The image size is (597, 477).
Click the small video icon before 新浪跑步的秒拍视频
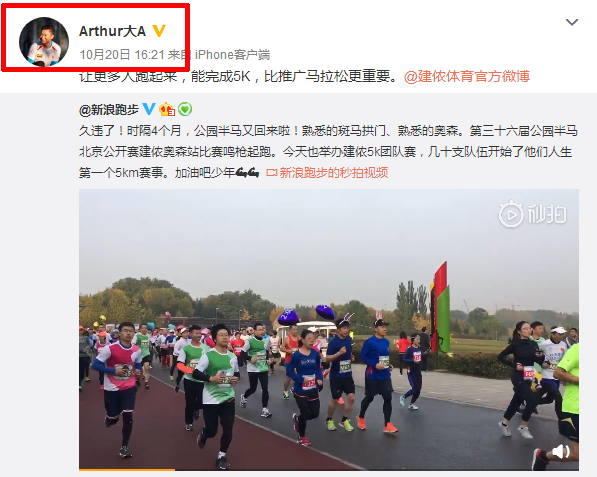tap(271, 173)
